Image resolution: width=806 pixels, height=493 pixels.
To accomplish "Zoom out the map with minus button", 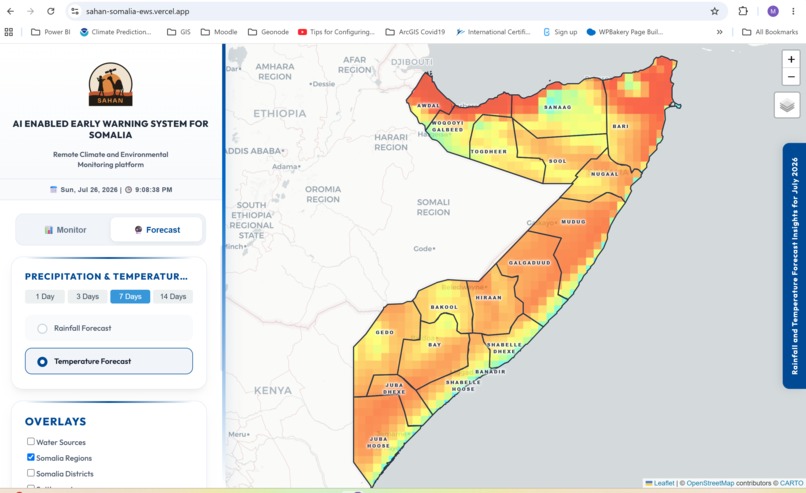I will tap(791, 77).
